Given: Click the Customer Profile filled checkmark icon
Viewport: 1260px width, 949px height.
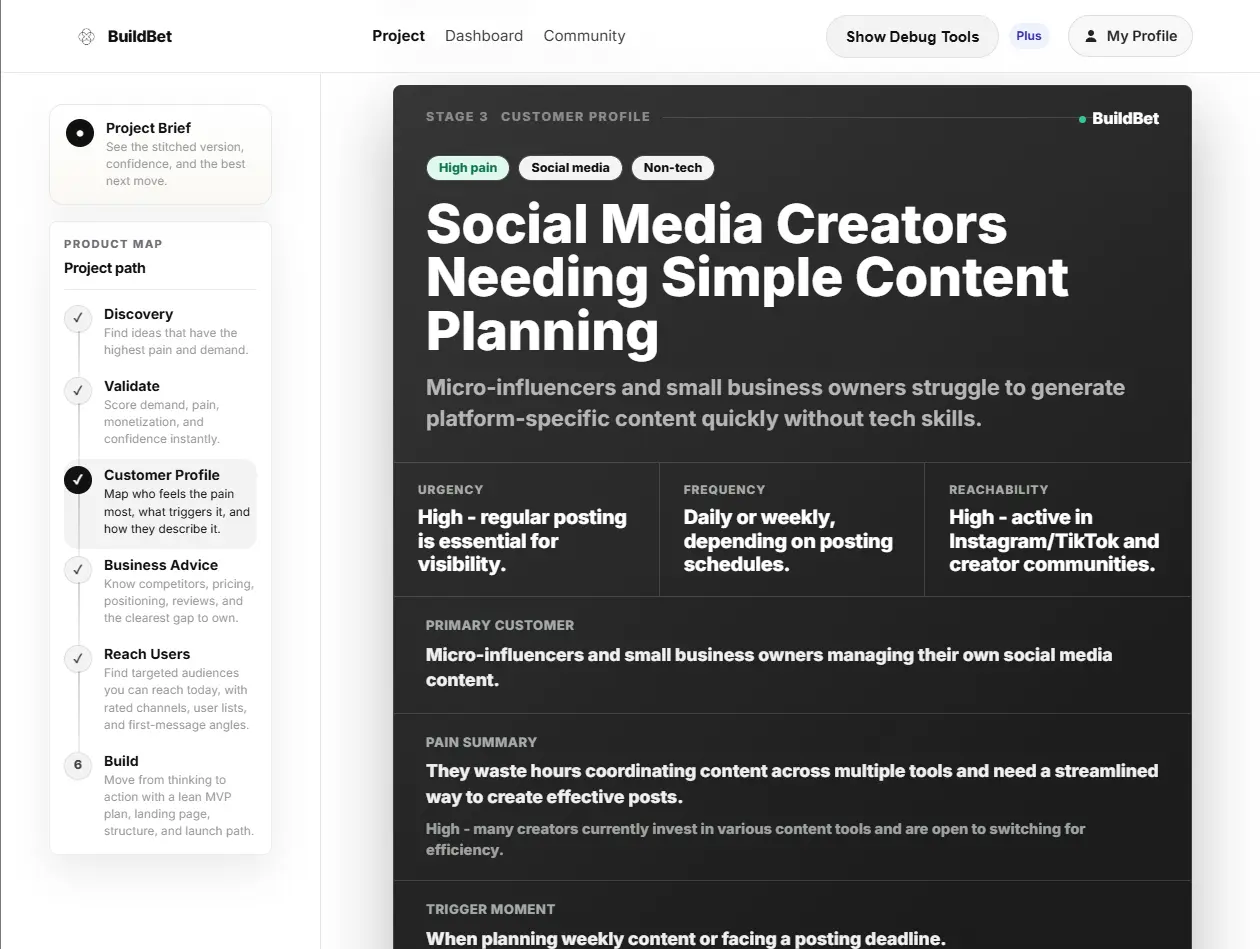Looking at the screenshot, I should 78,480.
